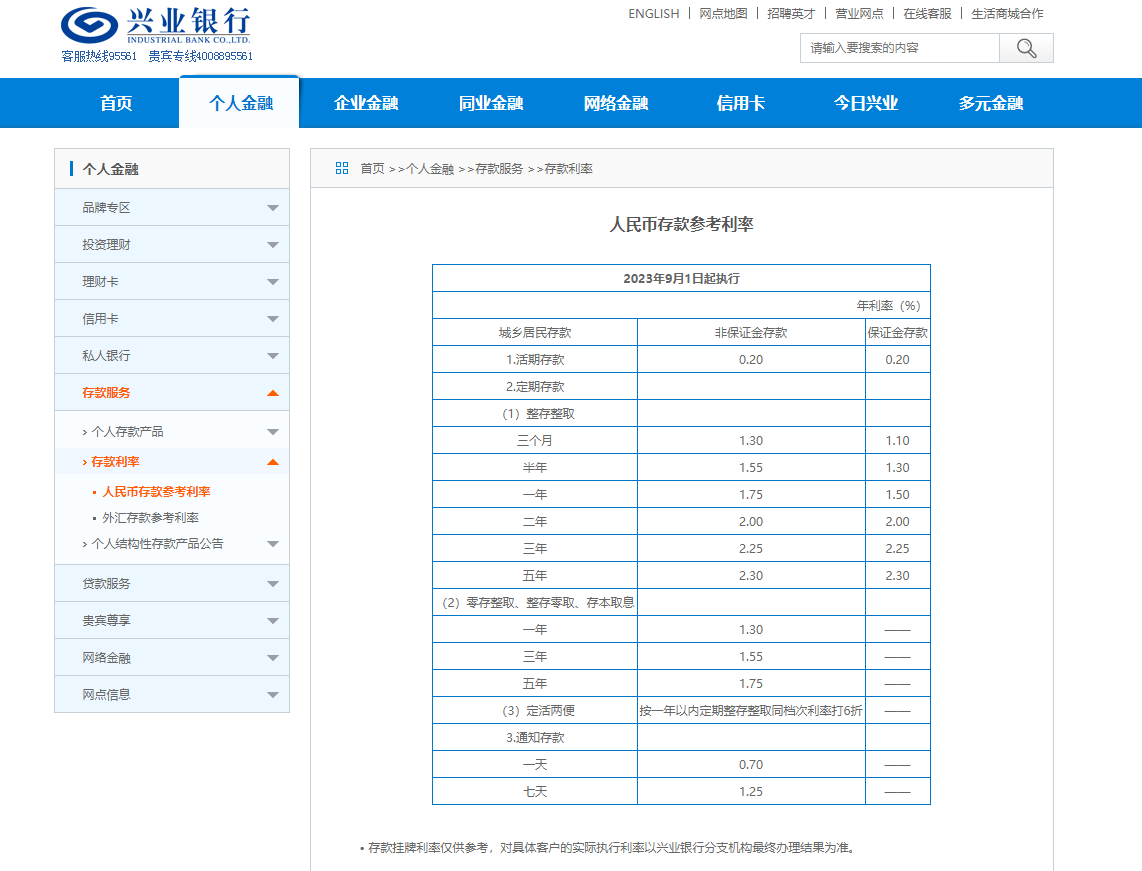Expand the 品牌专区 sidebar section
This screenshot has height=871, width=1142.
[273, 208]
